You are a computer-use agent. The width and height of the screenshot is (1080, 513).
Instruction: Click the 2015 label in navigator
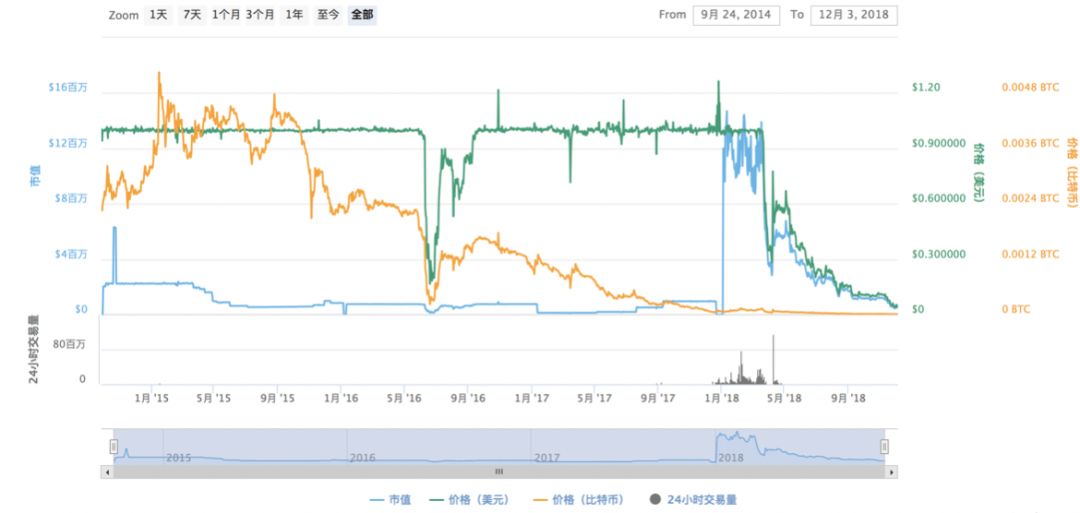178,457
